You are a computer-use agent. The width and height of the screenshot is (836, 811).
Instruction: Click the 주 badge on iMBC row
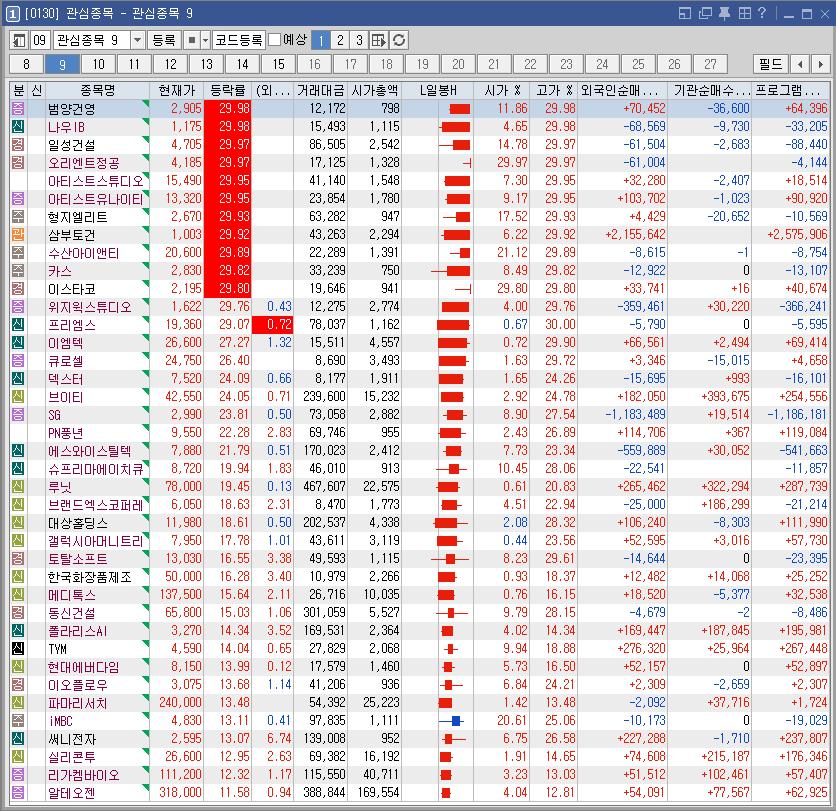18,721
